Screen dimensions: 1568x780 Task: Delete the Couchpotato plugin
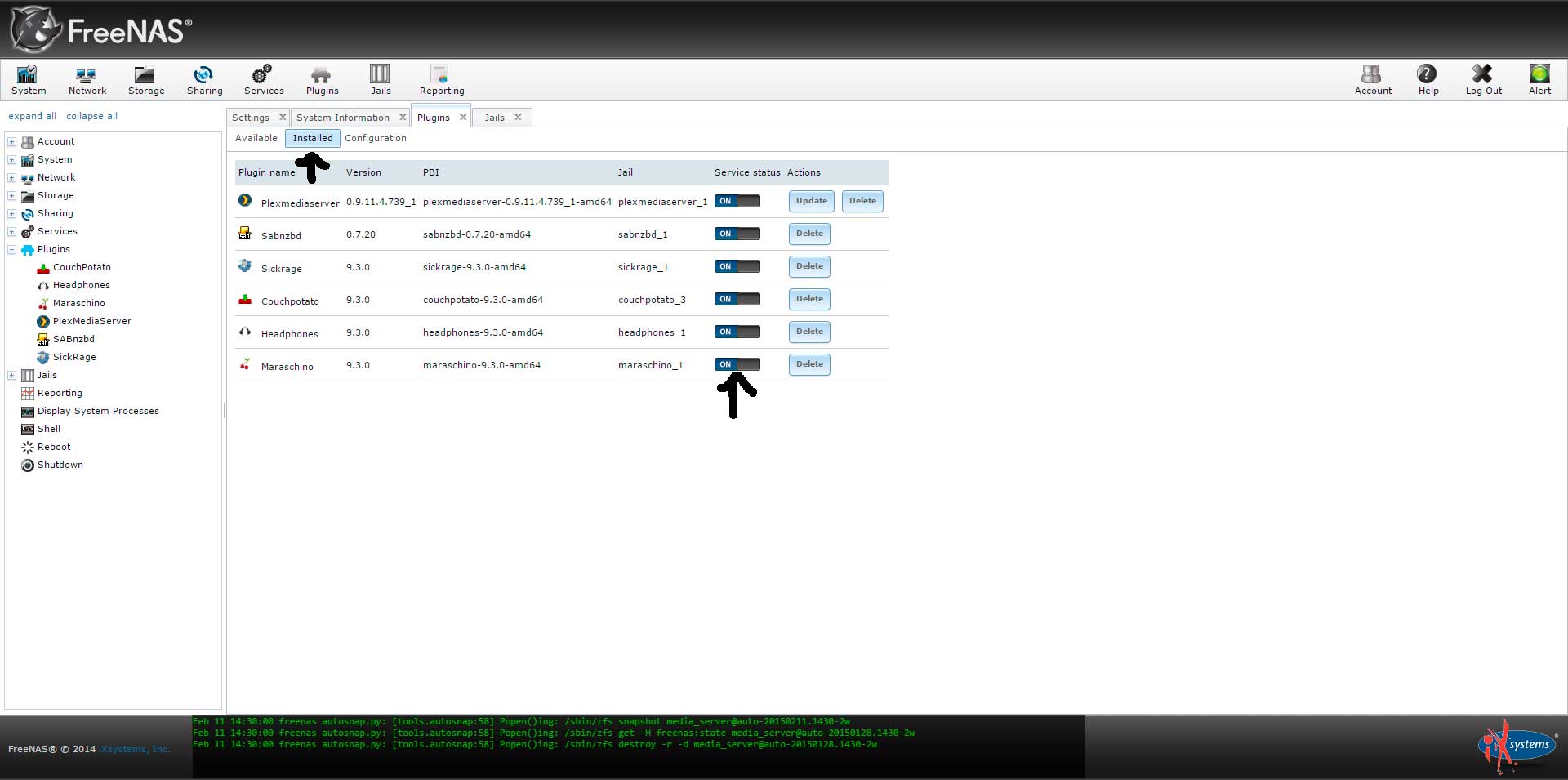(809, 299)
